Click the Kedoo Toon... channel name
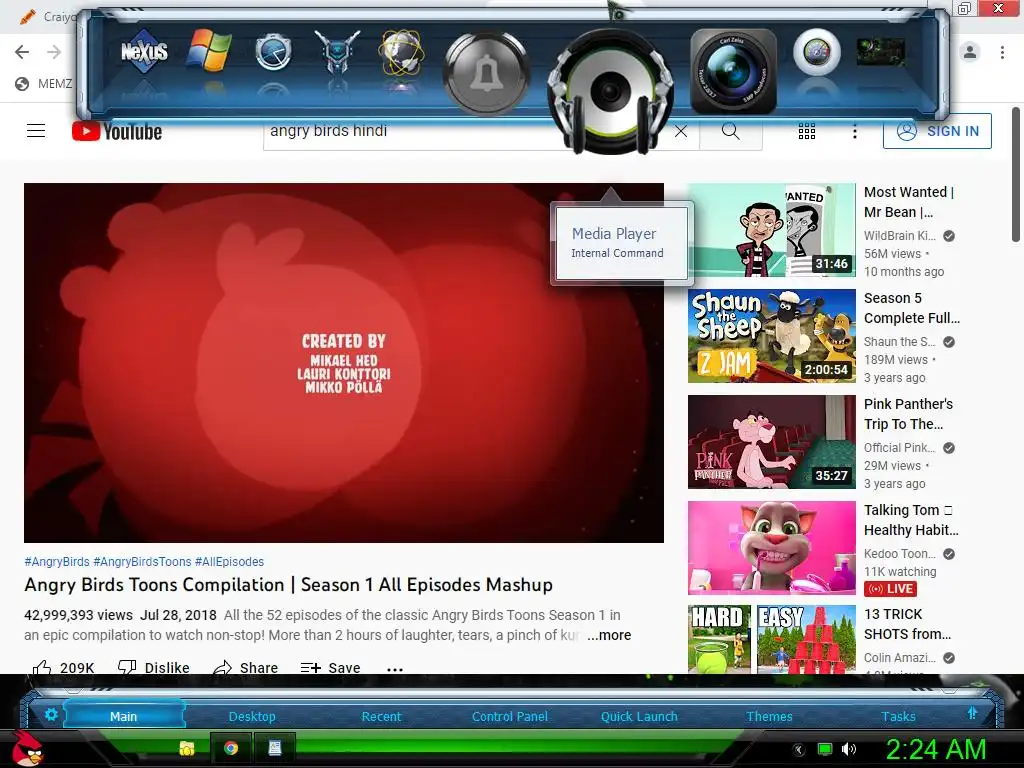The width and height of the screenshot is (1024, 768). point(899,554)
